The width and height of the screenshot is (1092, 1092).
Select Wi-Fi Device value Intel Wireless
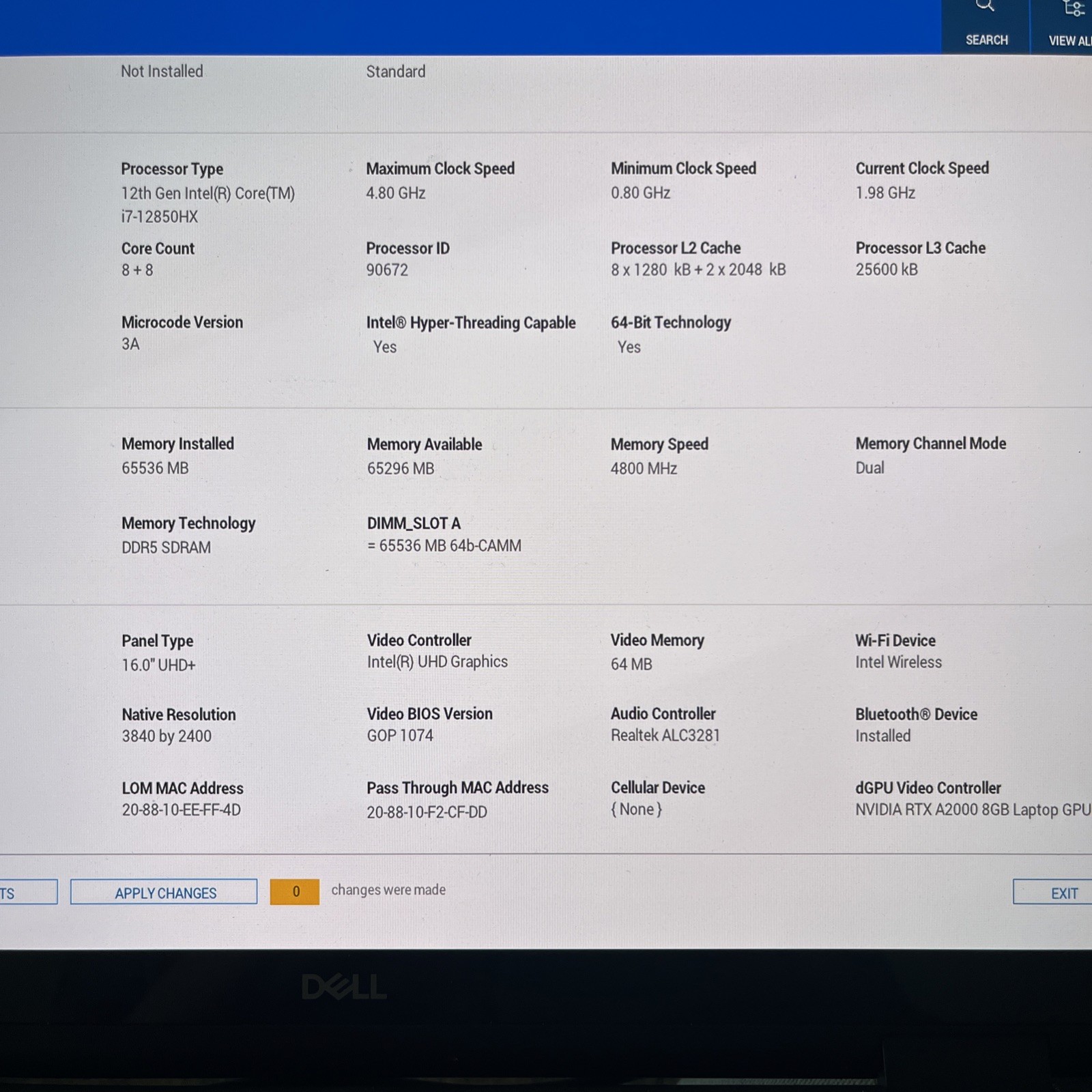click(x=898, y=663)
